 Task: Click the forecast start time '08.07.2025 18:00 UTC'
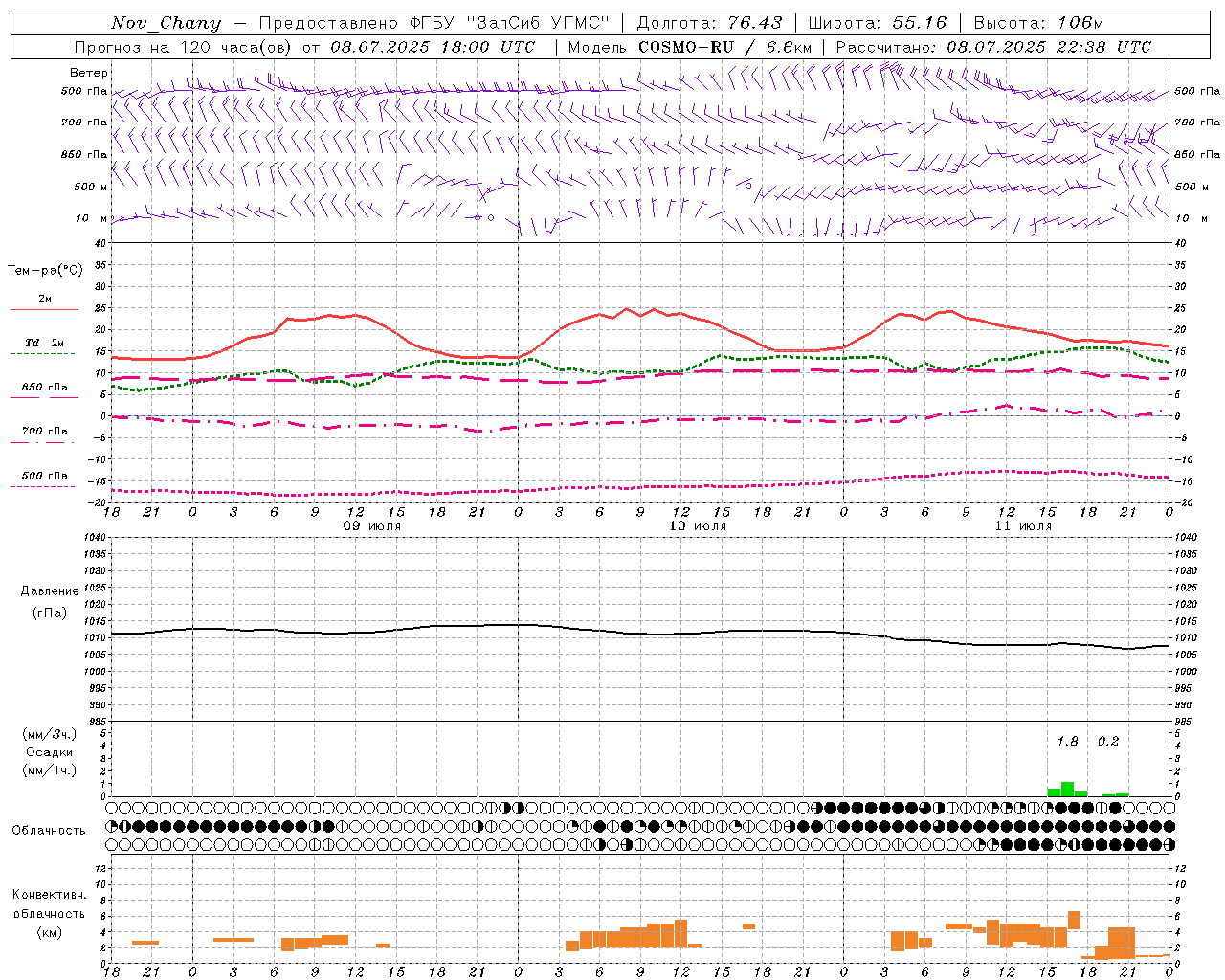point(433,47)
